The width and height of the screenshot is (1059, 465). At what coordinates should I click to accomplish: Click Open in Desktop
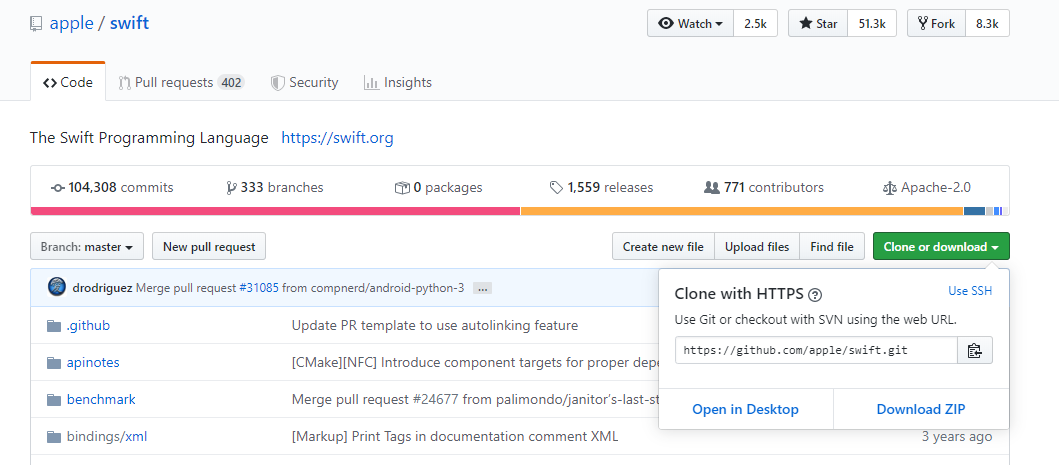coord(745,409)
